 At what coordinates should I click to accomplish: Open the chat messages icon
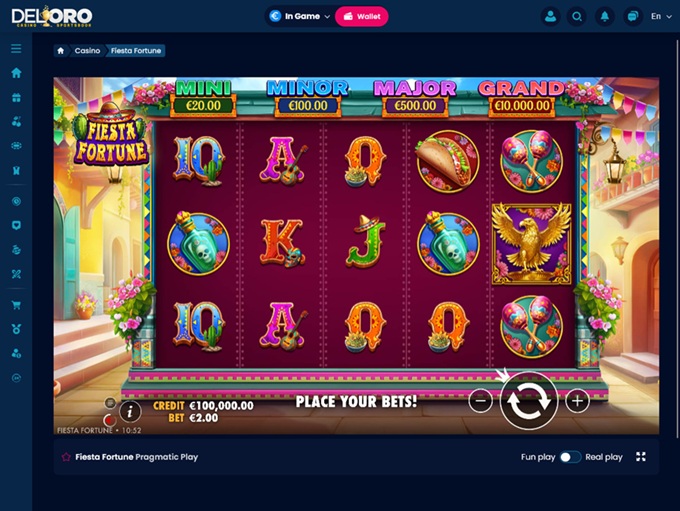[633, 16]
